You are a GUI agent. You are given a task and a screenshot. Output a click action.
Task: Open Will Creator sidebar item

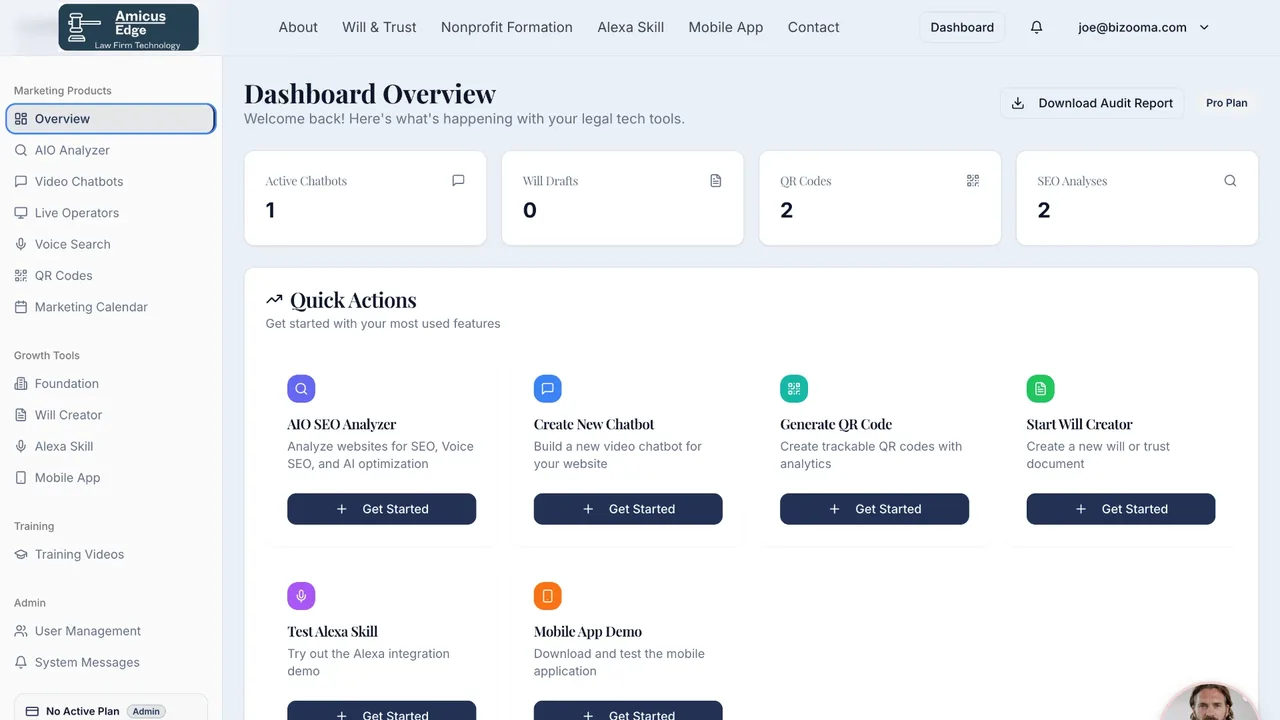point(111,415)
